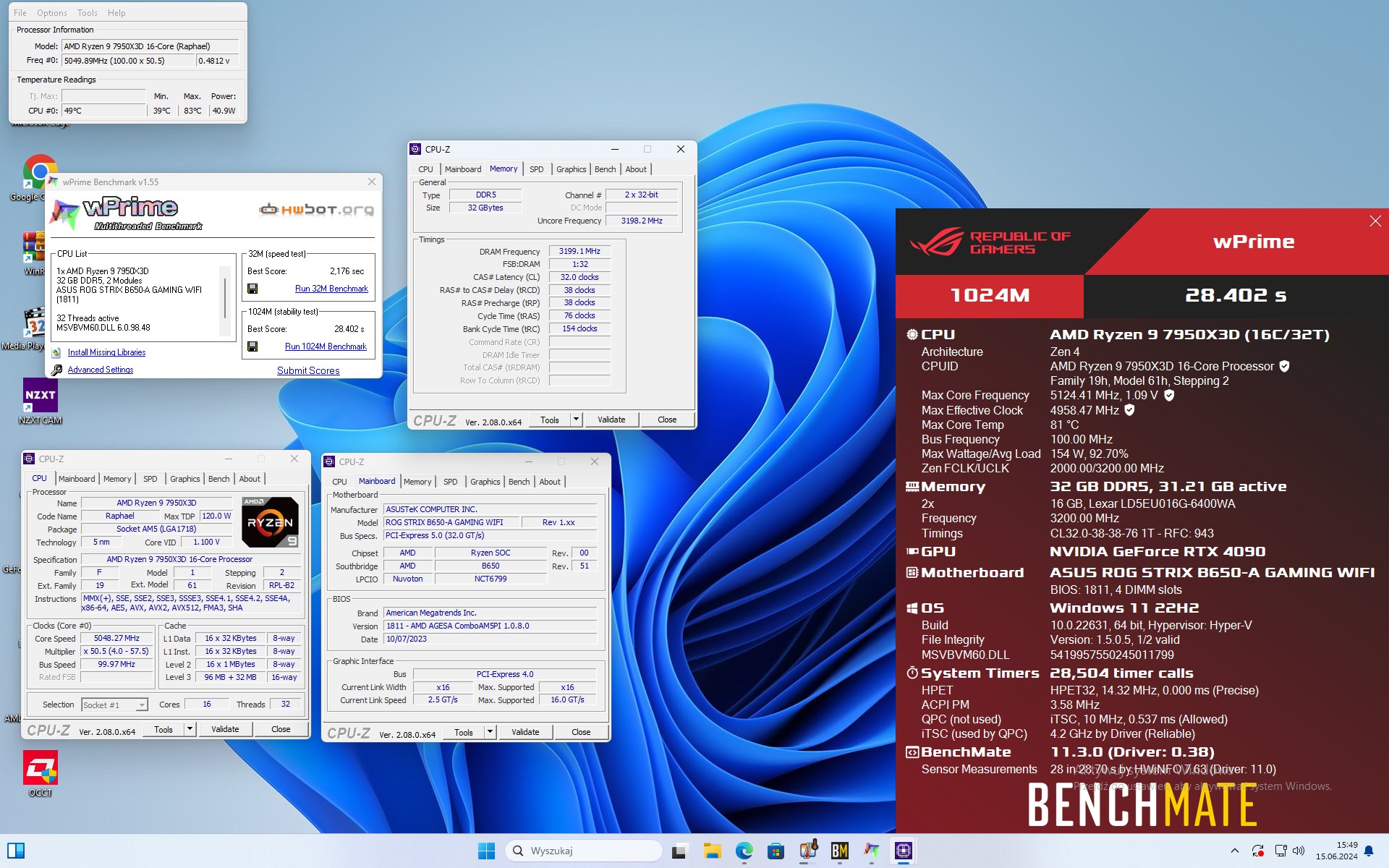Image resolution: width=1389 pixels, height=868 pixels.
Task: Open notification bell in system tray
Action: point(1369,851)
